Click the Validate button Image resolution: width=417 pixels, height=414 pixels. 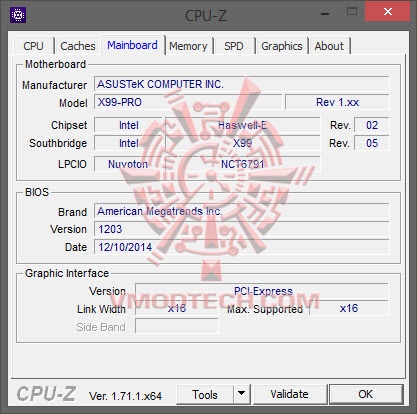pos(289,394)
